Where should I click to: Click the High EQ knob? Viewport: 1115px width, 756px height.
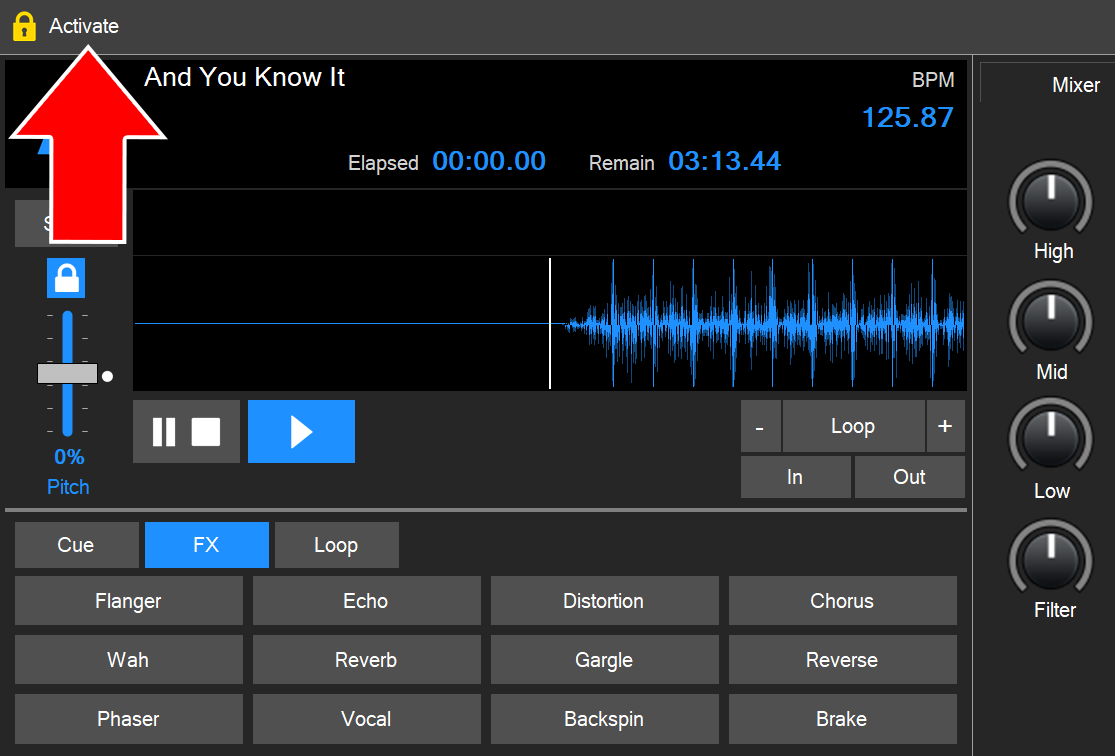[1051, 201]
